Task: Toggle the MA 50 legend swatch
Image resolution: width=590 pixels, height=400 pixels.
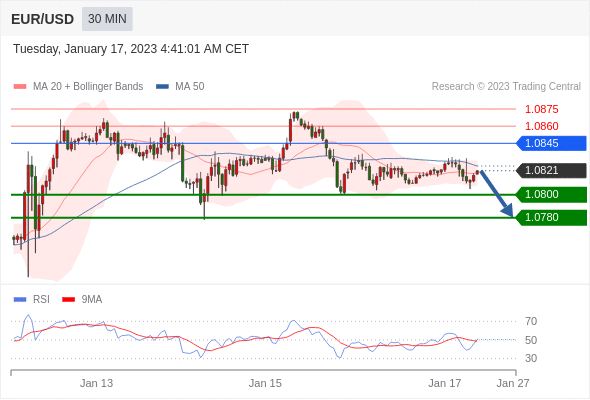Action: coord(162,87)
